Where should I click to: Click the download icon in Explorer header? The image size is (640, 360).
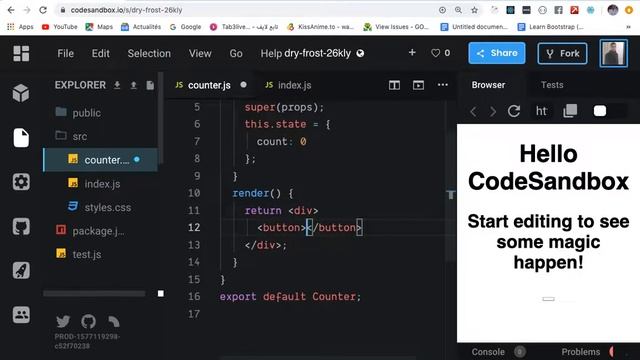tap(117, 85)
